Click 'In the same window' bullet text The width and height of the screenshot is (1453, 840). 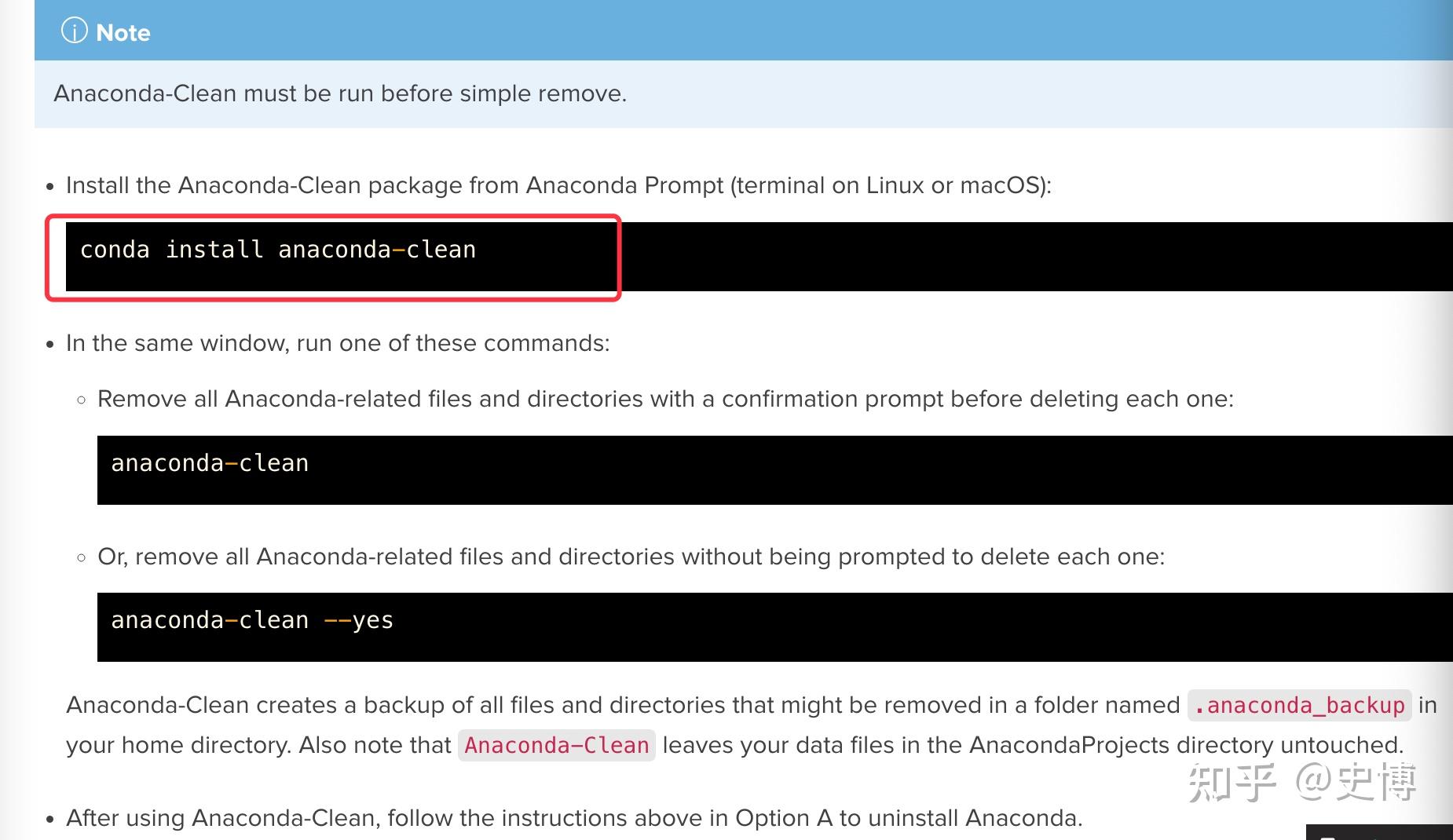[338, 343]
